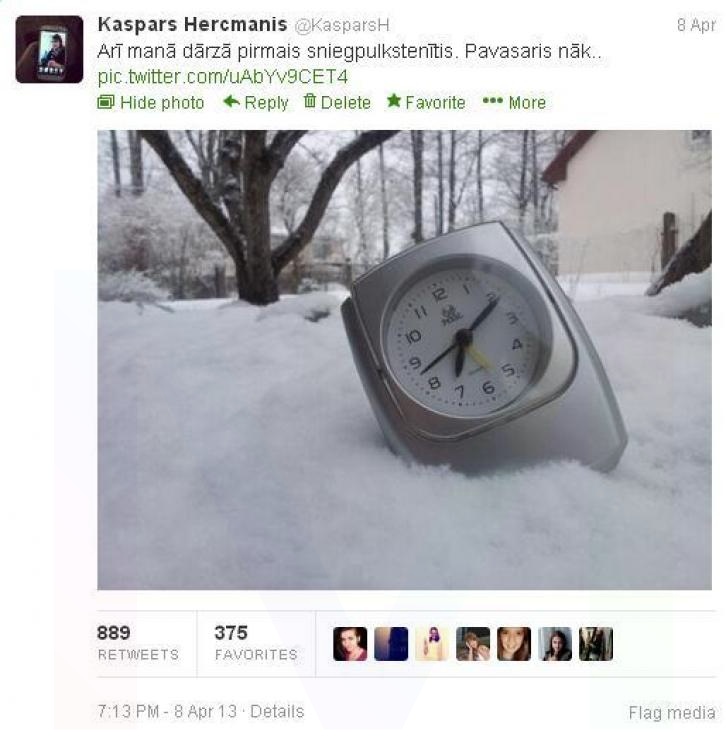The image size is (726, 740).
Task: Open the last favoriter avatar in row
Action: point(596,644)
